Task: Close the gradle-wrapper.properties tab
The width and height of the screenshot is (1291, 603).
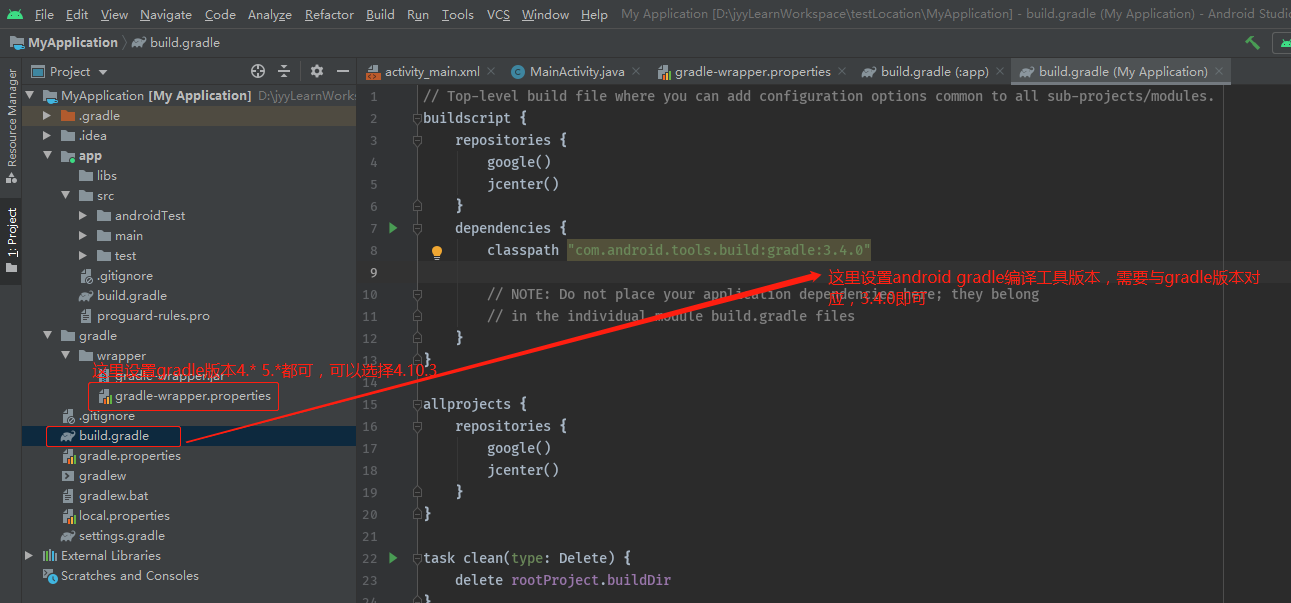Action: [842, 72]
